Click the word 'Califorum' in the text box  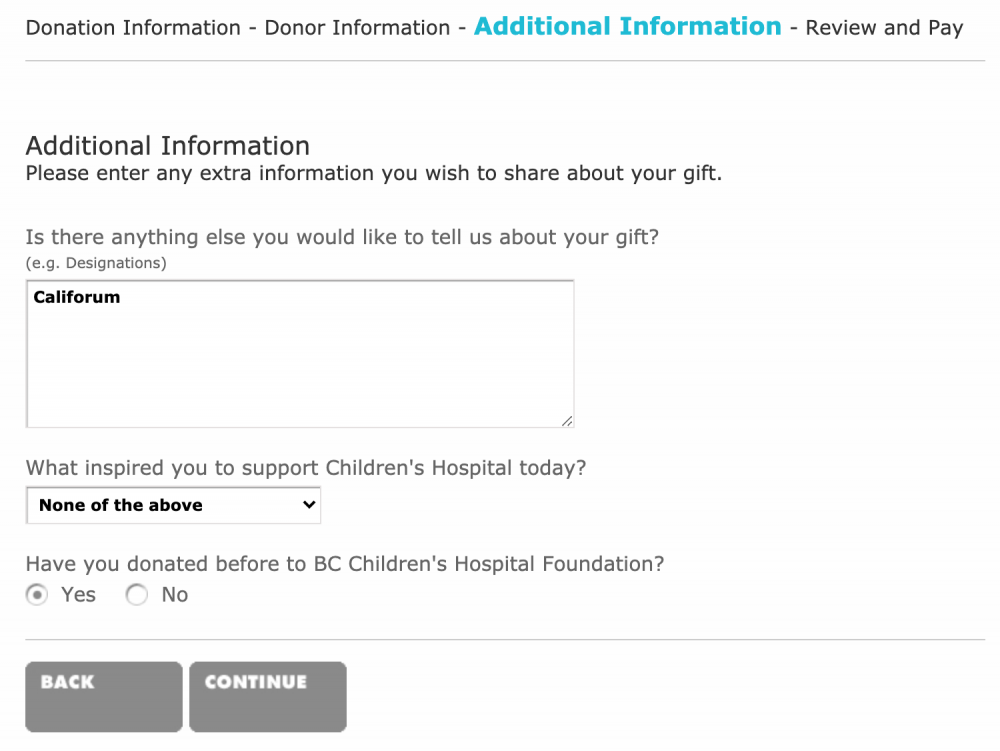click(x=77, y=297)
